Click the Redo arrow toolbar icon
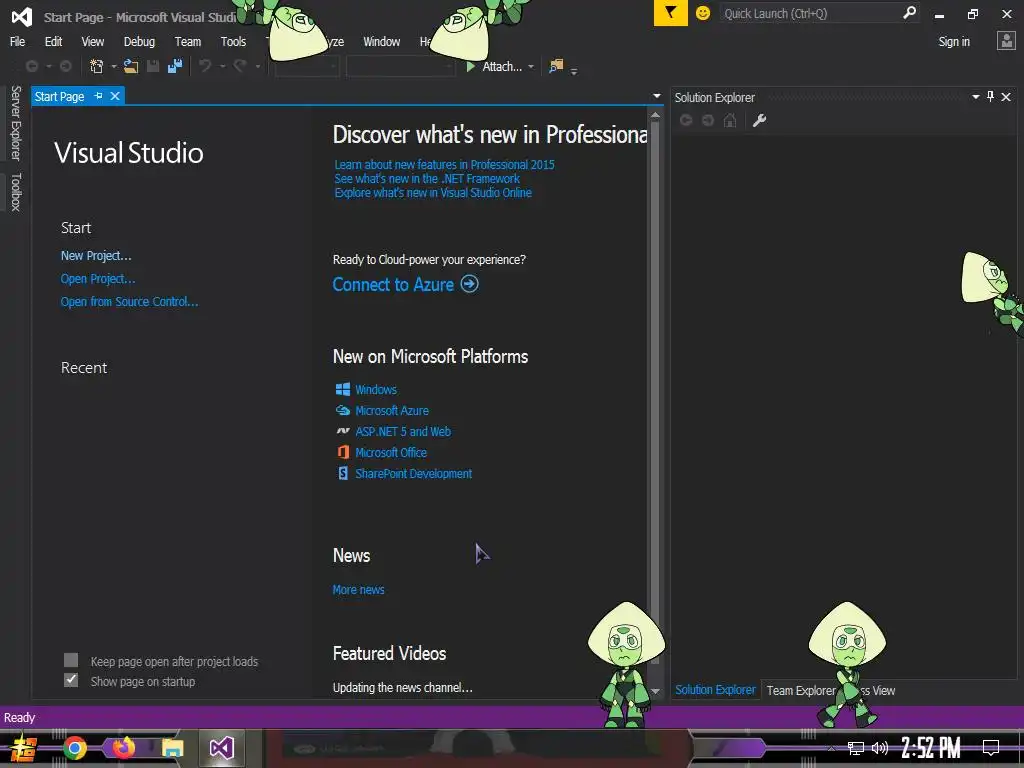This screenshot has width=1024, height=768. (240, 66)
